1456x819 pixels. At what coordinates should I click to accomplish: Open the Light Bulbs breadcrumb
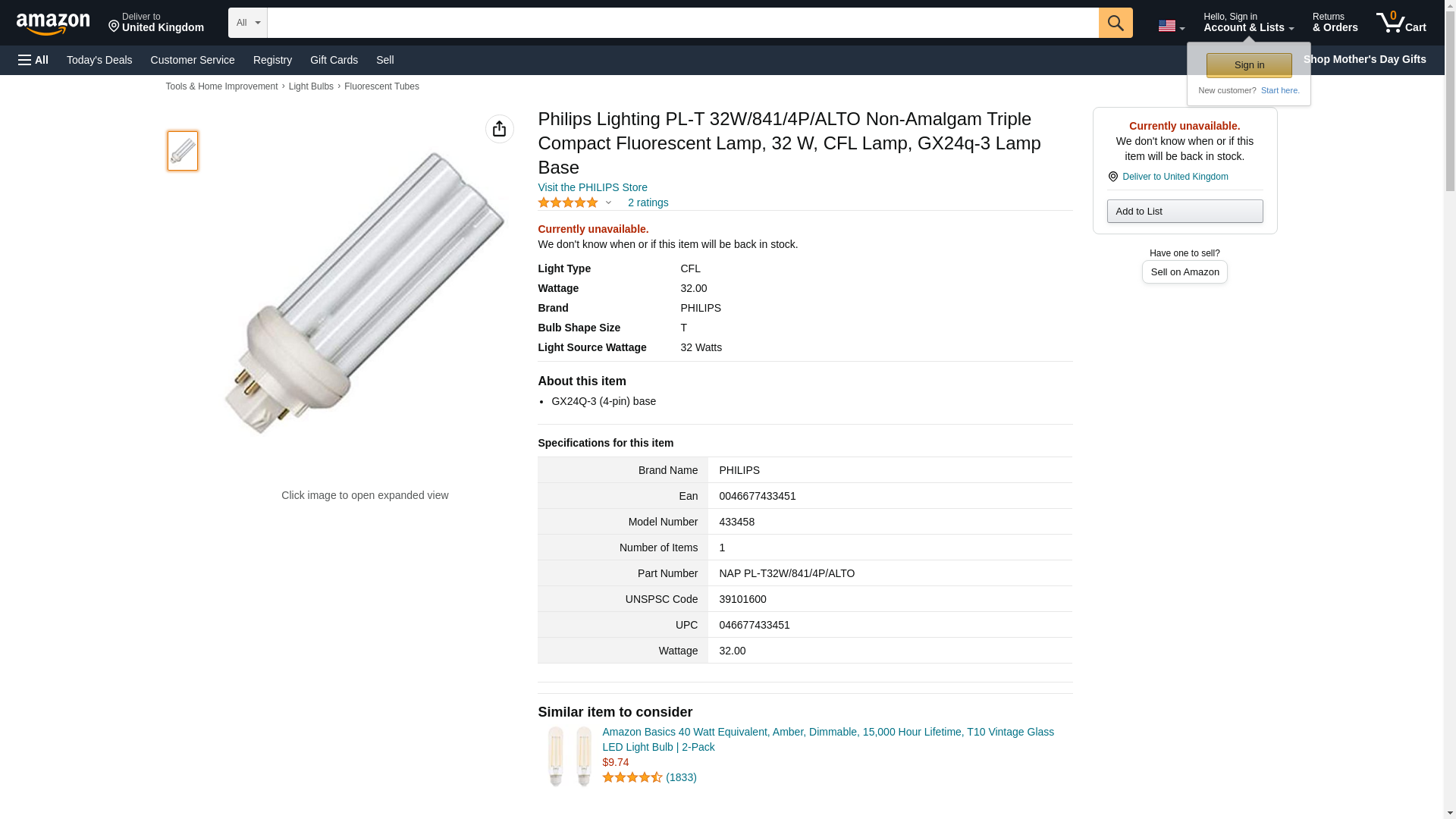click(x=311, y=86)
